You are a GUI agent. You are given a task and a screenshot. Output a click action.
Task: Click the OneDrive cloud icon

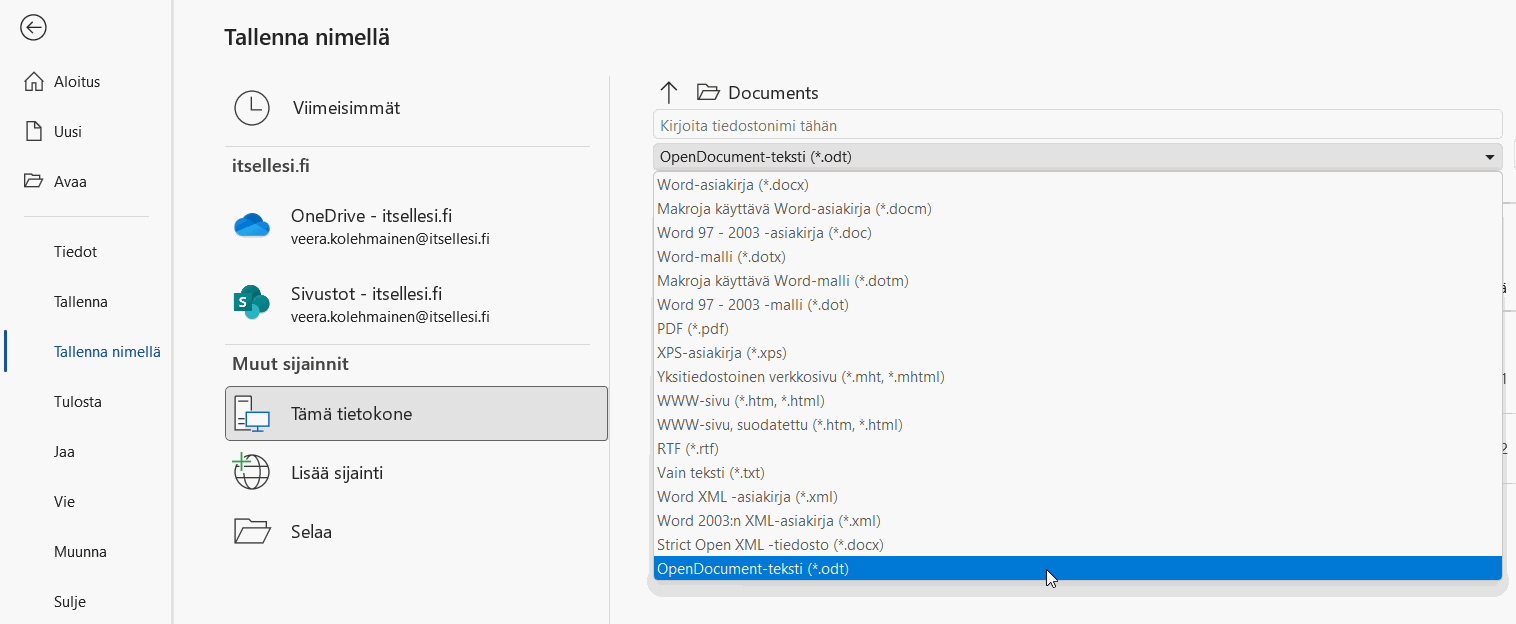click(x=252, y=226)
